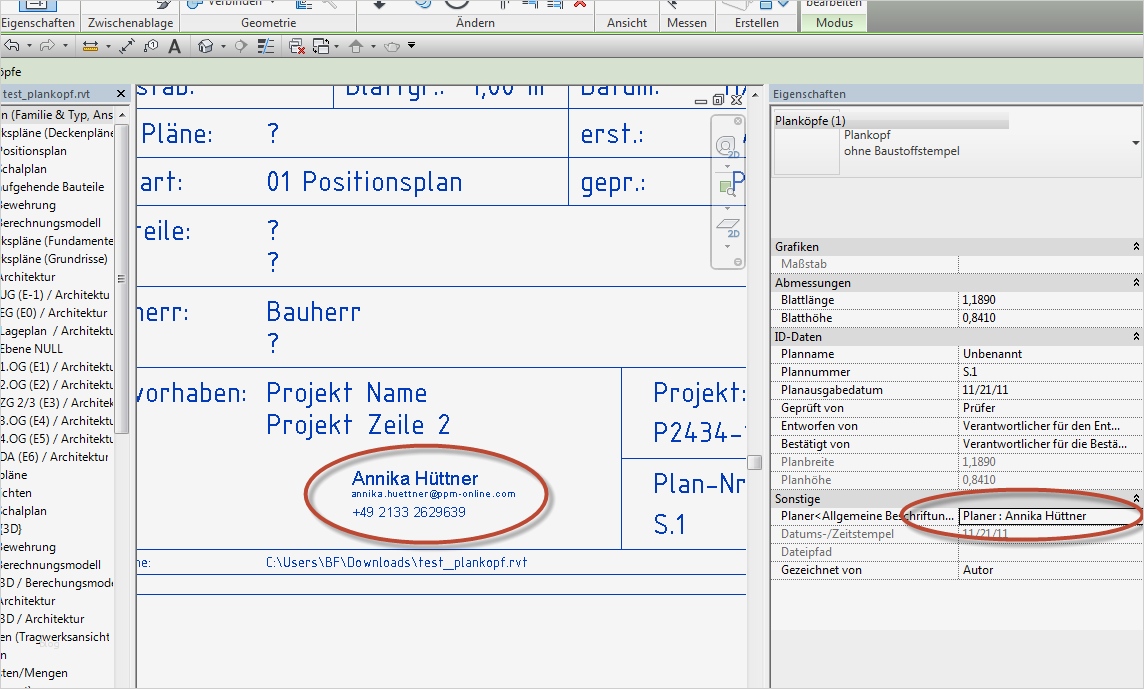Open Customize Quick Access Toolbar dropdown
The image size is (1144, 689).
[x=411, y=45]
